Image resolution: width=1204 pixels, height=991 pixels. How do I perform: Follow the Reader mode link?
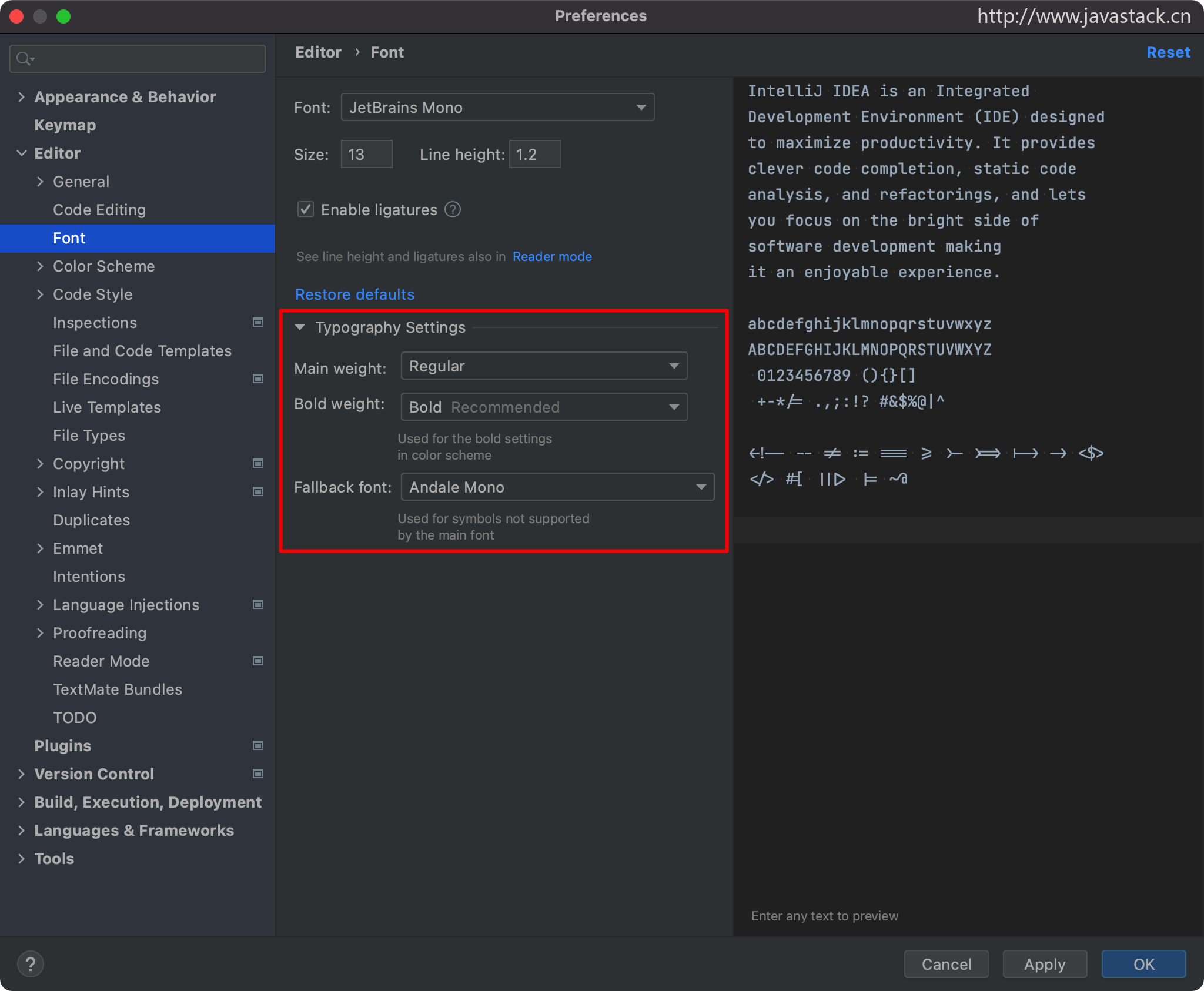[x=552, y=256]
